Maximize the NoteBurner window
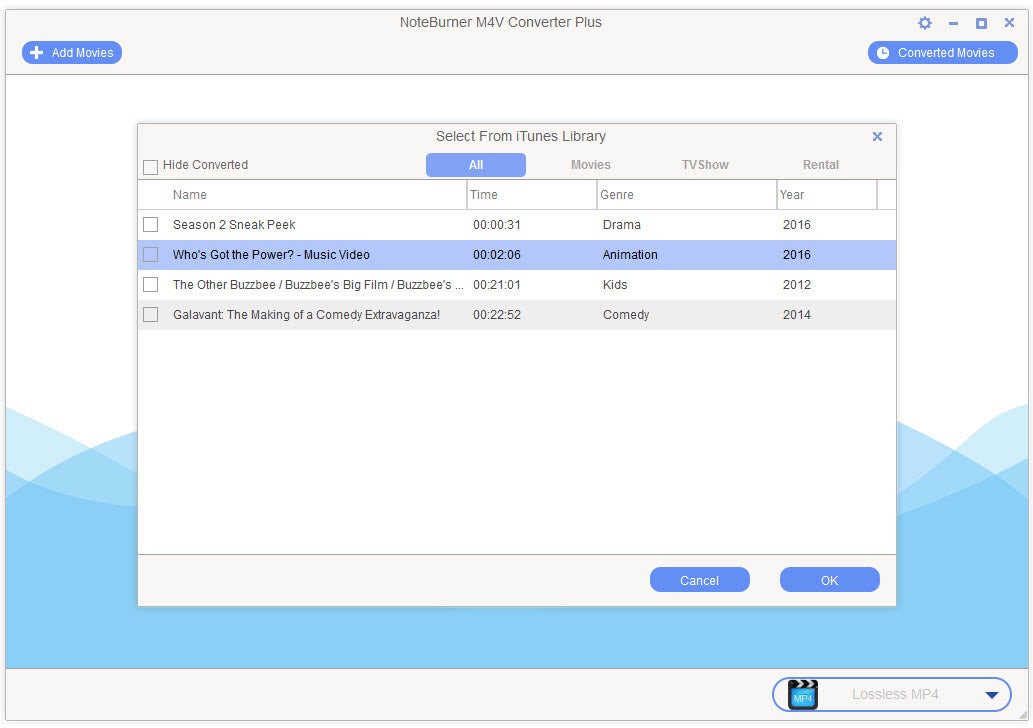 point(981,23)
